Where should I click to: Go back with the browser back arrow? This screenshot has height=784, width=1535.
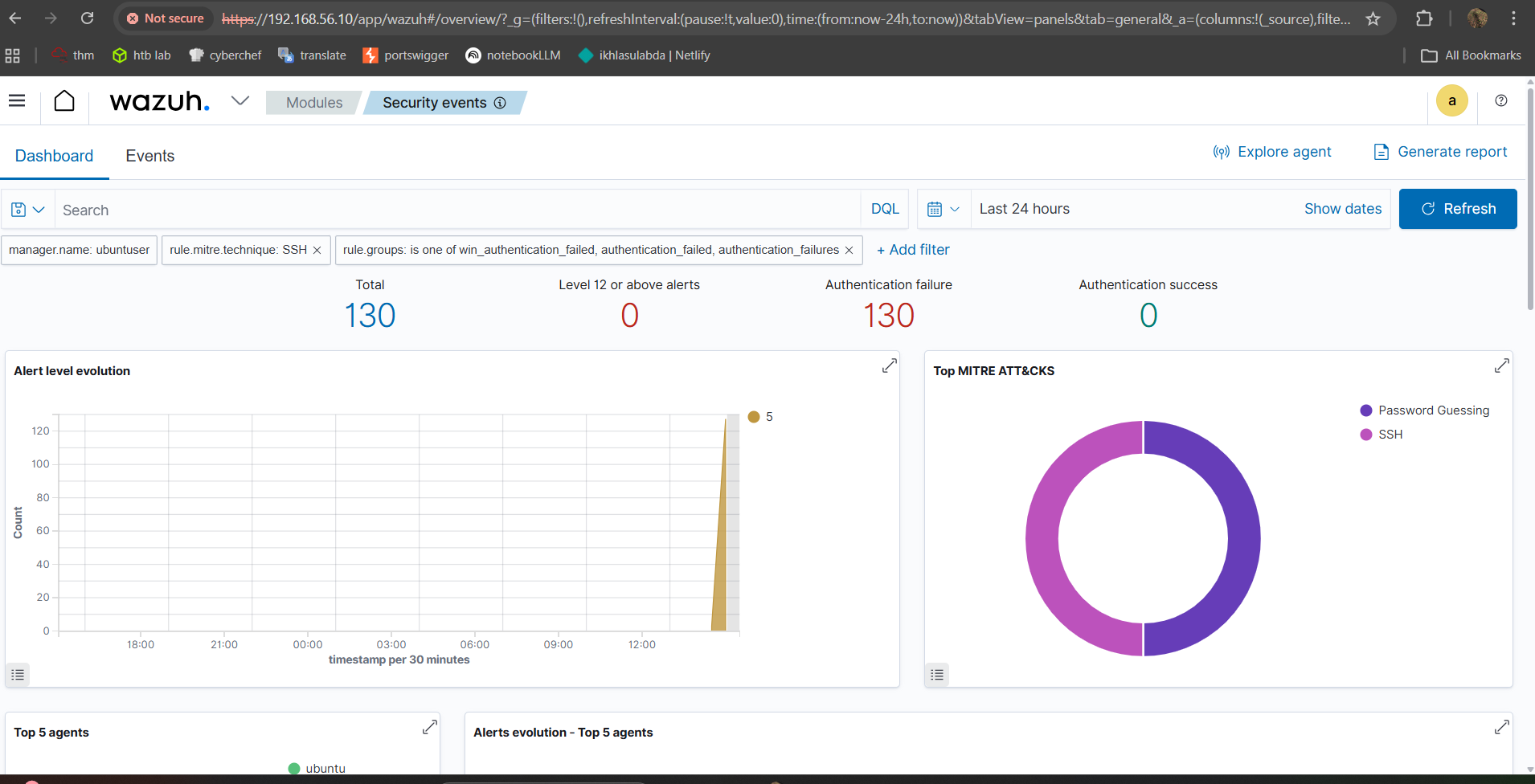coord(15,18)
